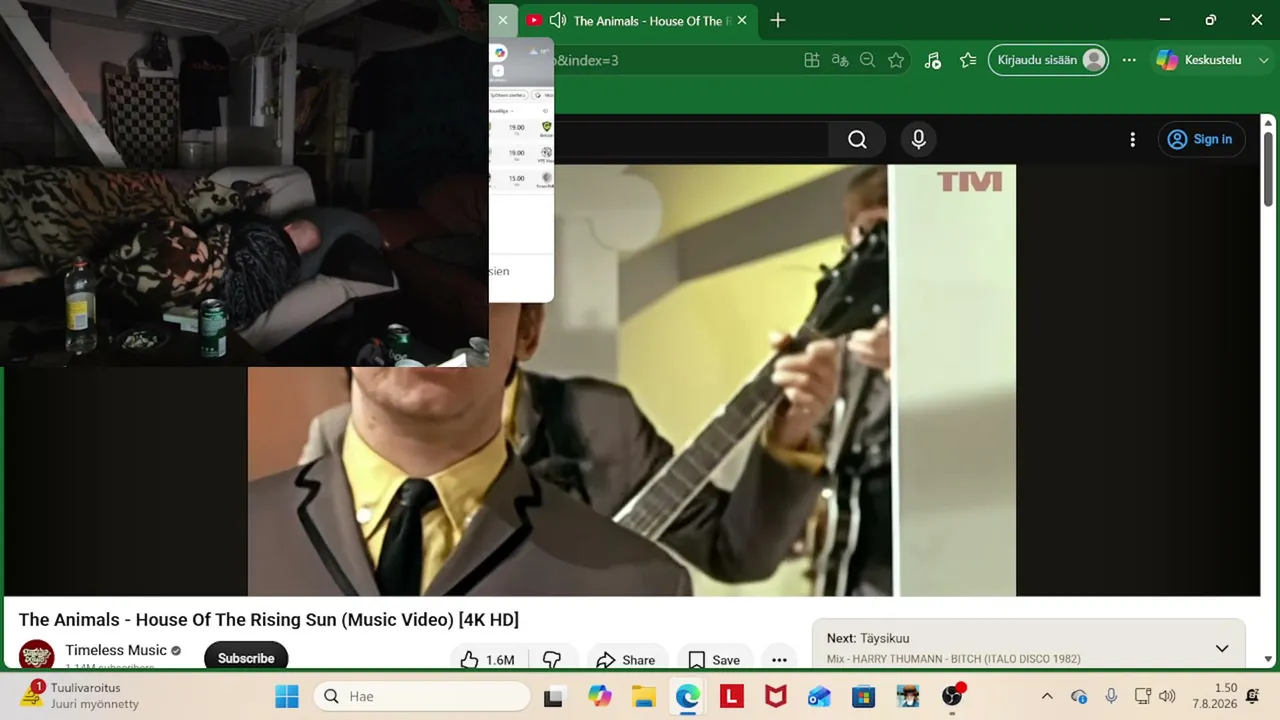Mute the tab using speaker icon

[x=558, y=21]
